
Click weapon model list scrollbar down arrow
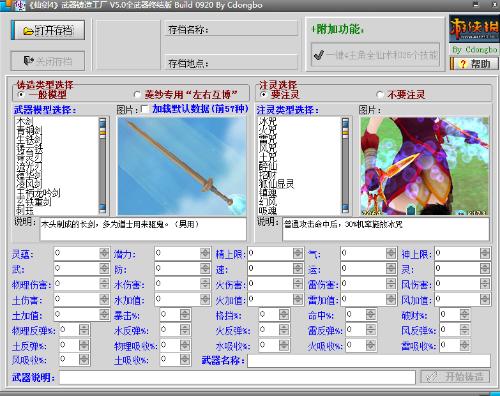102,208
